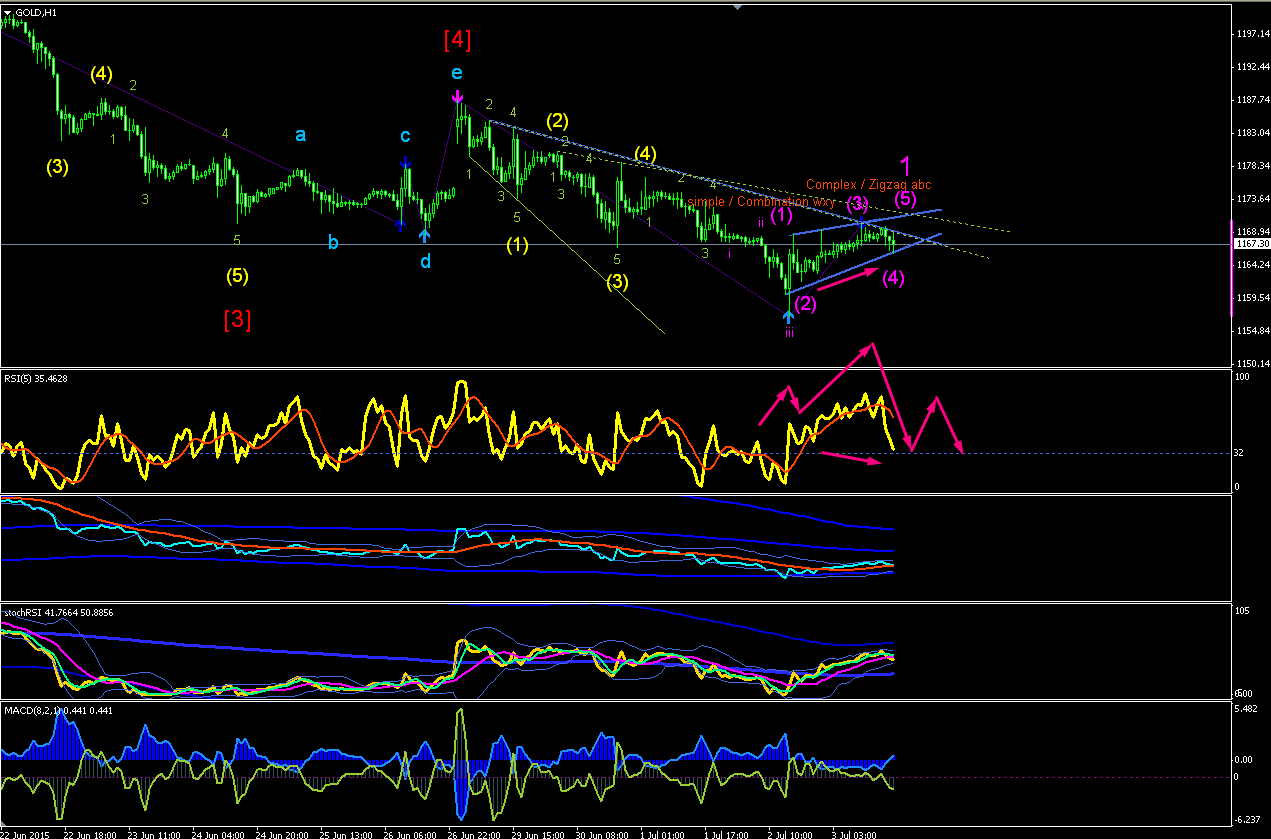Select the cyan wave label 'e'
Image resolution: width=1271 pixels, height=839 pixels.
pos(456,73)
